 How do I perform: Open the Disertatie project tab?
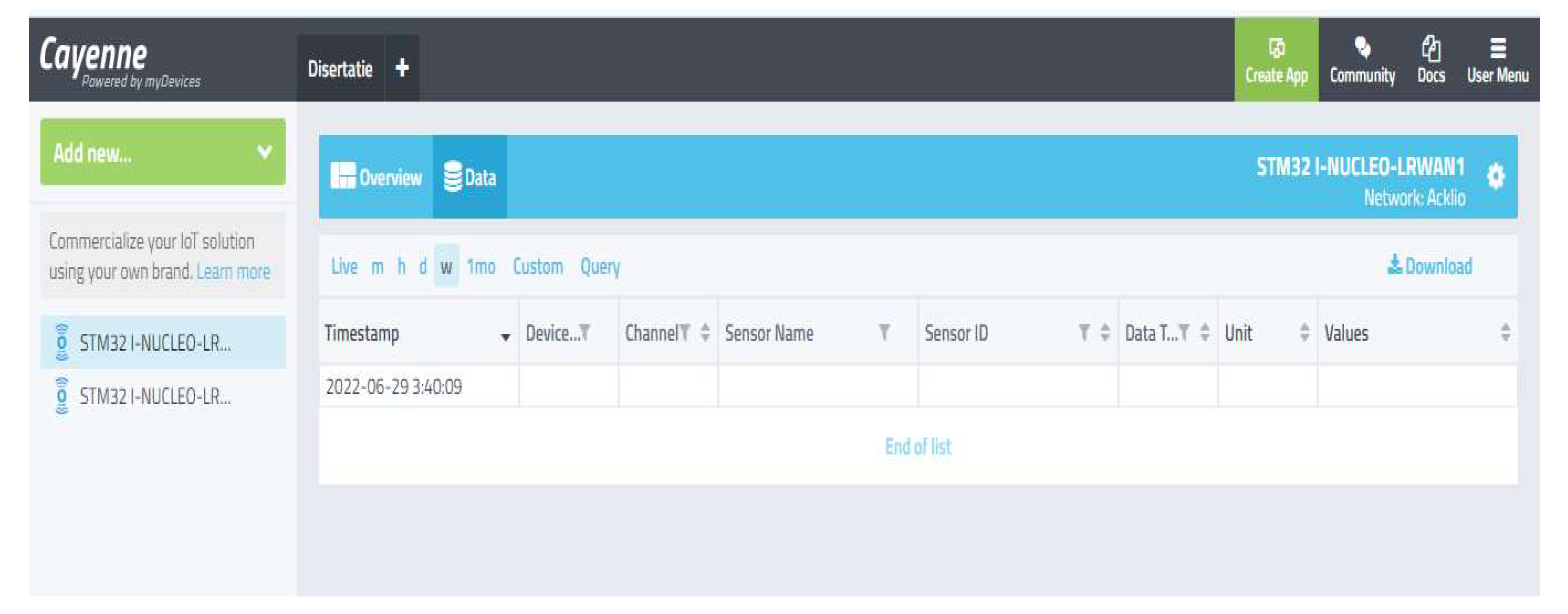pos(340,69)
